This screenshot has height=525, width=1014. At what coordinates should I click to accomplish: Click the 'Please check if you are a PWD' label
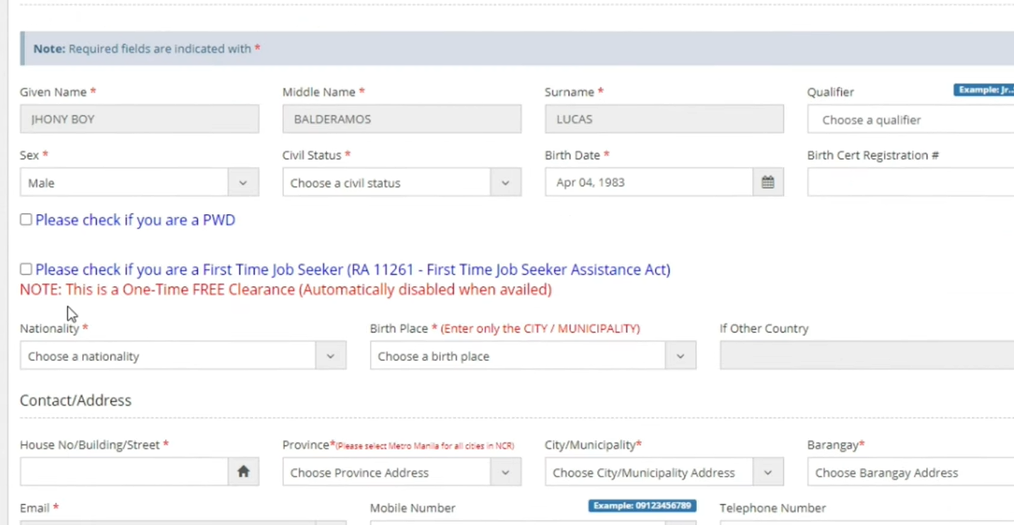coord(135,220)
